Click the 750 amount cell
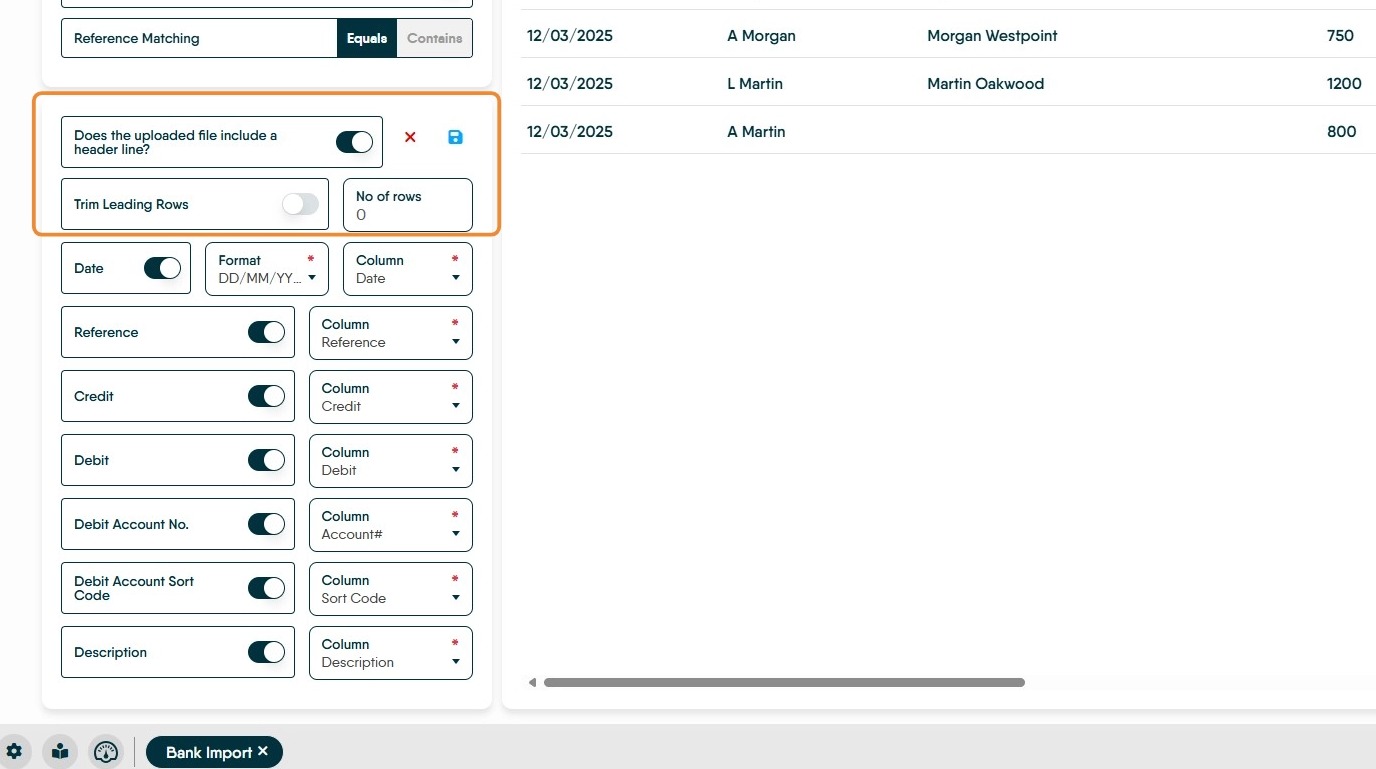The width and height of the screenshot is (1376, 769). pos(1340,36)
